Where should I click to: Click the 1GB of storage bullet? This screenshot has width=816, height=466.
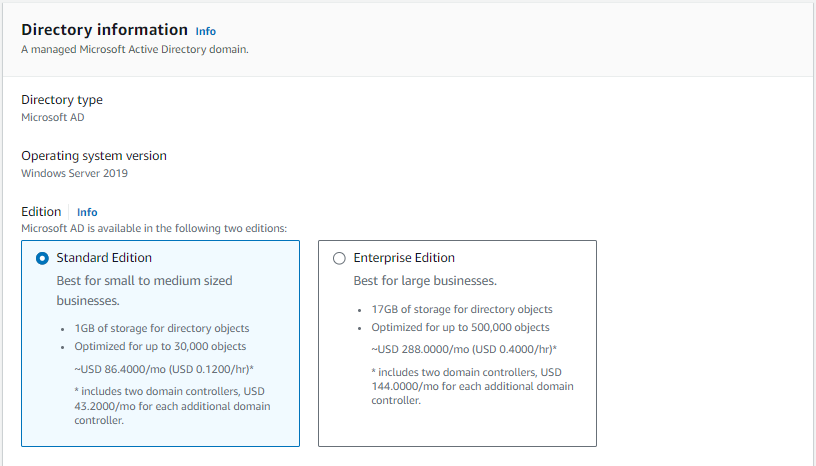[161, 328]
